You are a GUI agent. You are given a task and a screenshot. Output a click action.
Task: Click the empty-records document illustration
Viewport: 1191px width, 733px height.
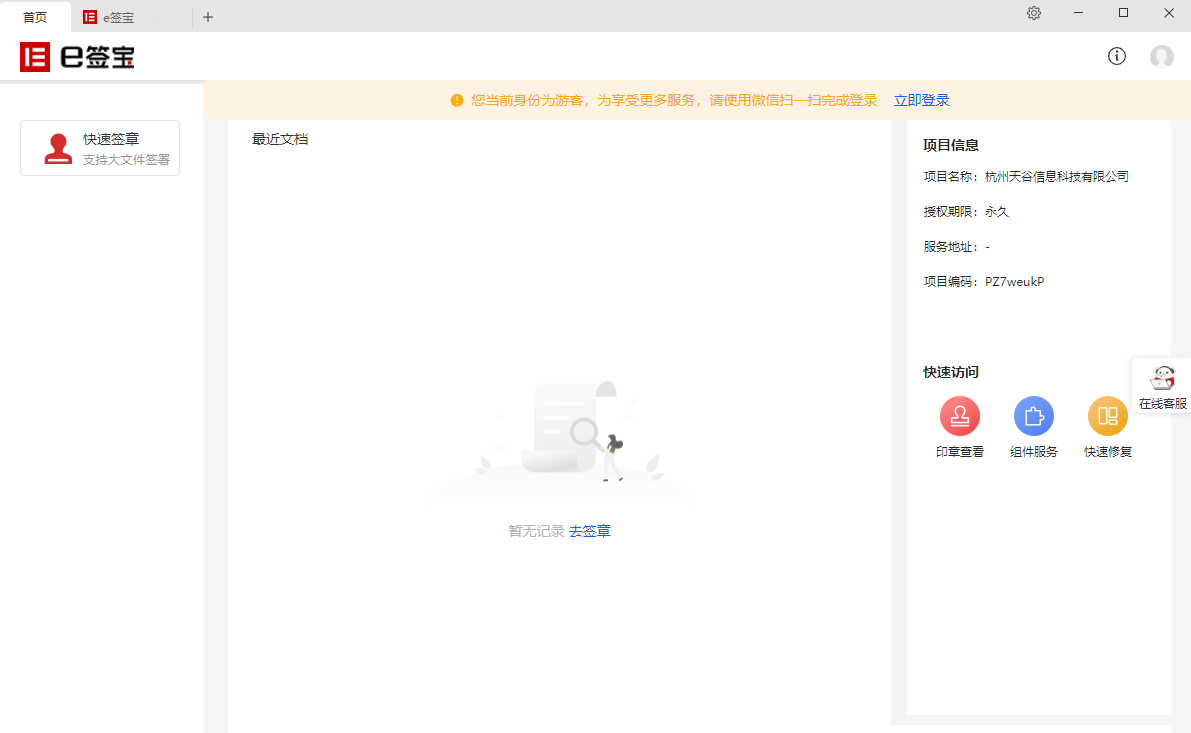coord(570,432)
